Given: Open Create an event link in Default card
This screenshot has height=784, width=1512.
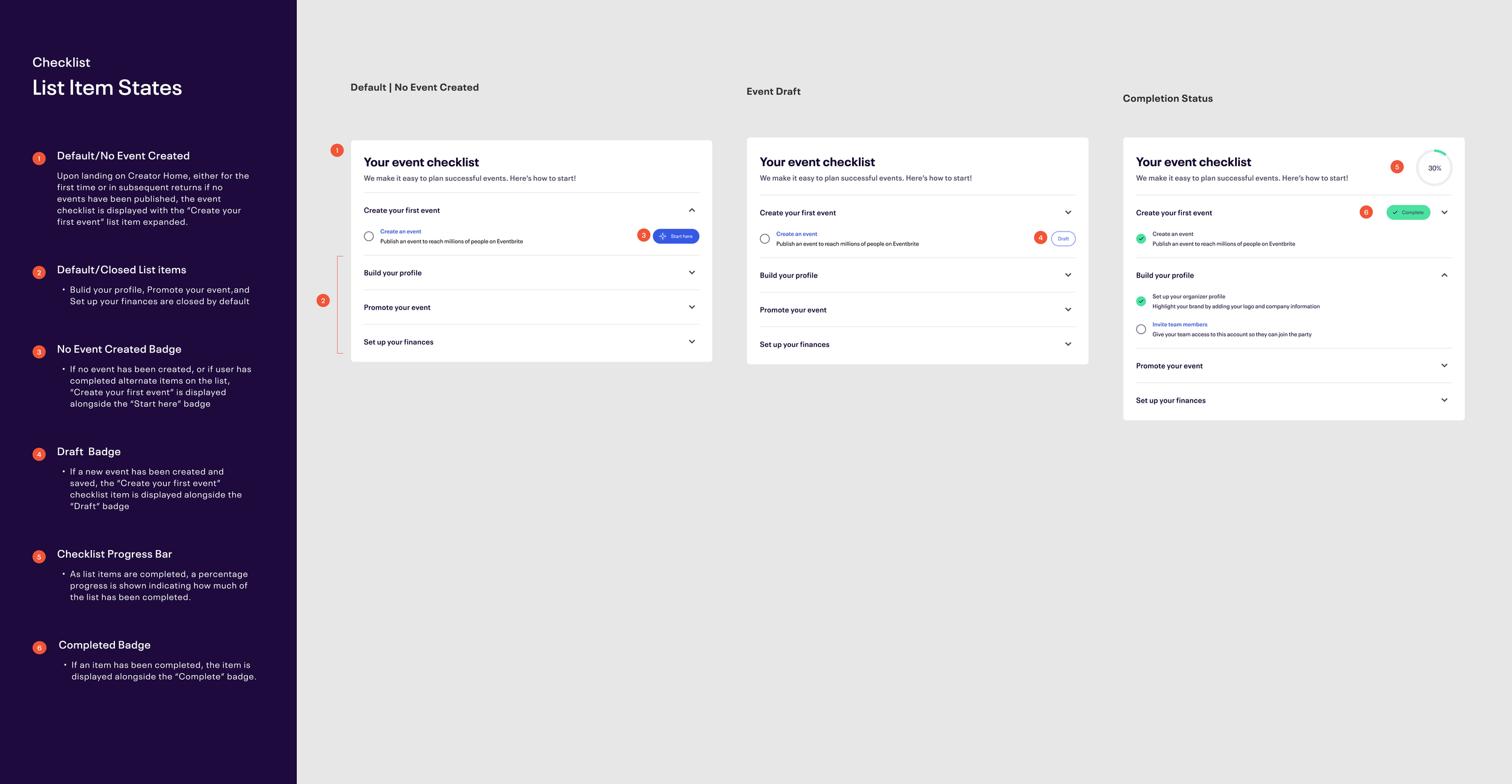Looking at the screenshot, I should coord(400,232).
